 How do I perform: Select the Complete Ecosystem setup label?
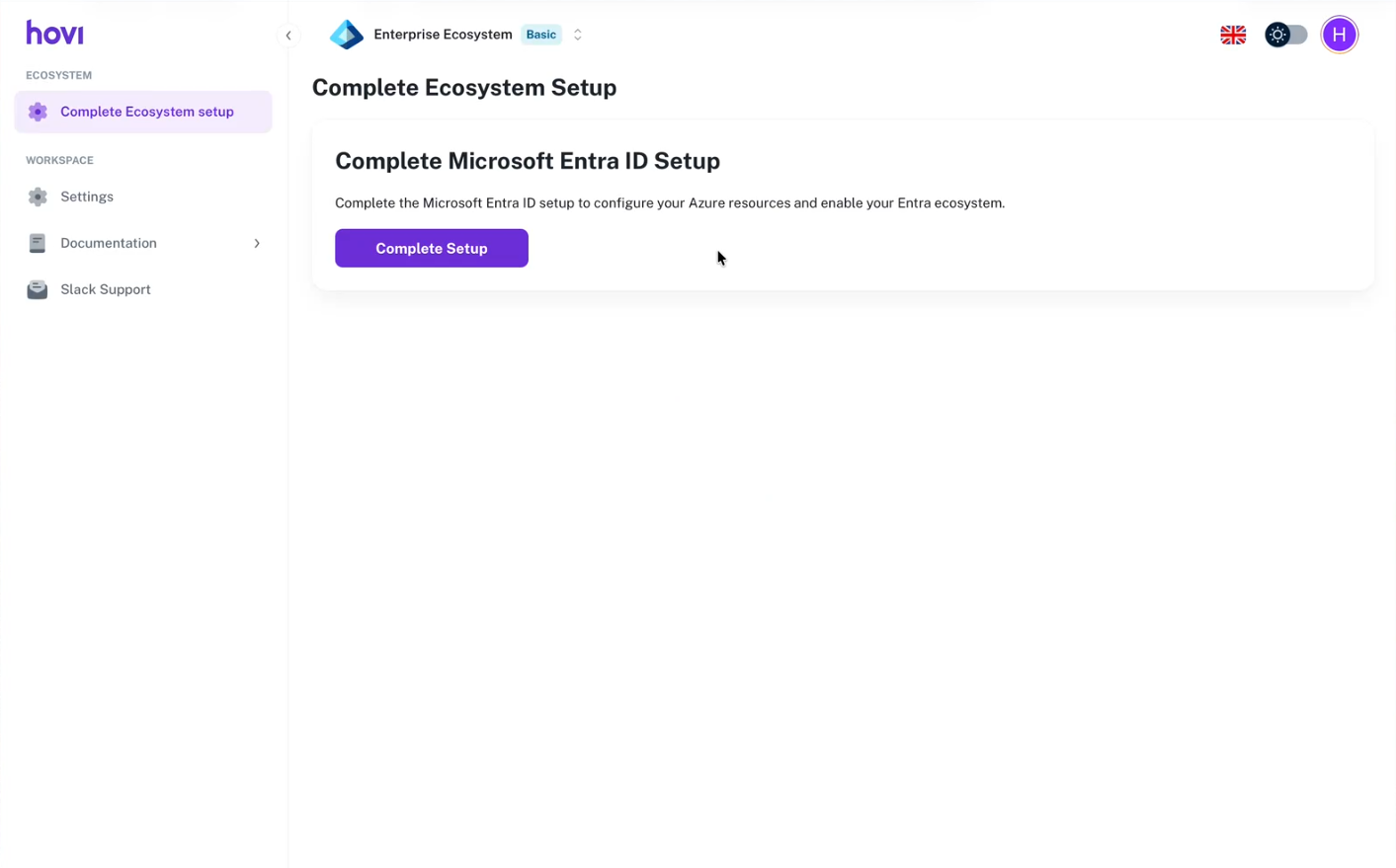(147, 112)
